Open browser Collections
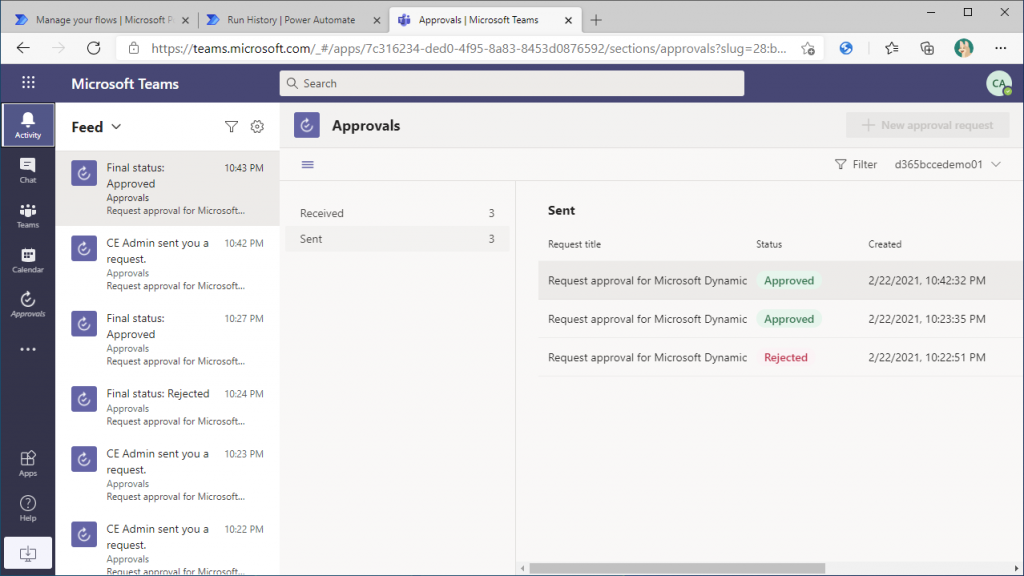 pyautogui.click(x=927, y=48)
